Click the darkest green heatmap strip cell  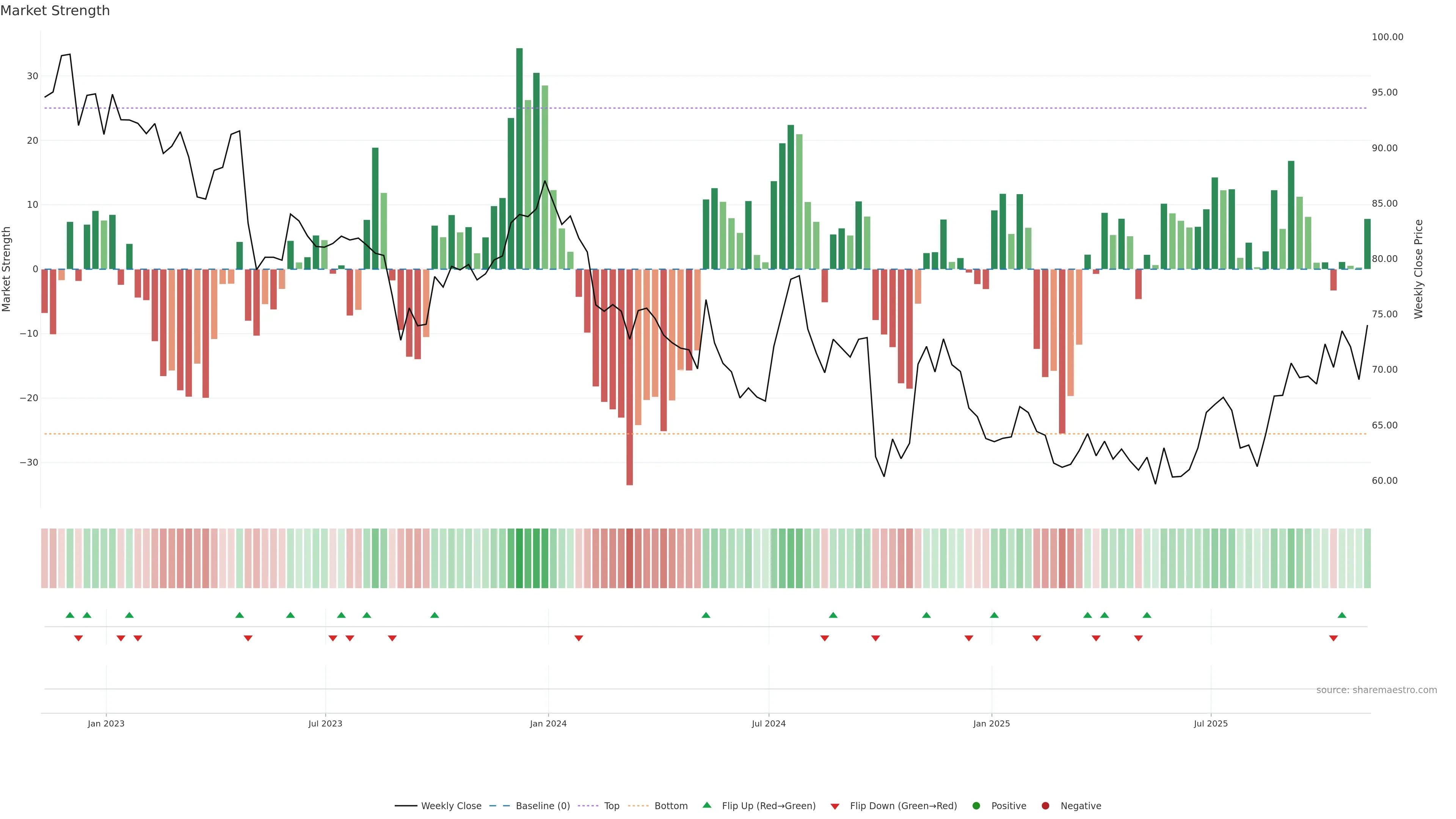click(519, 559)
